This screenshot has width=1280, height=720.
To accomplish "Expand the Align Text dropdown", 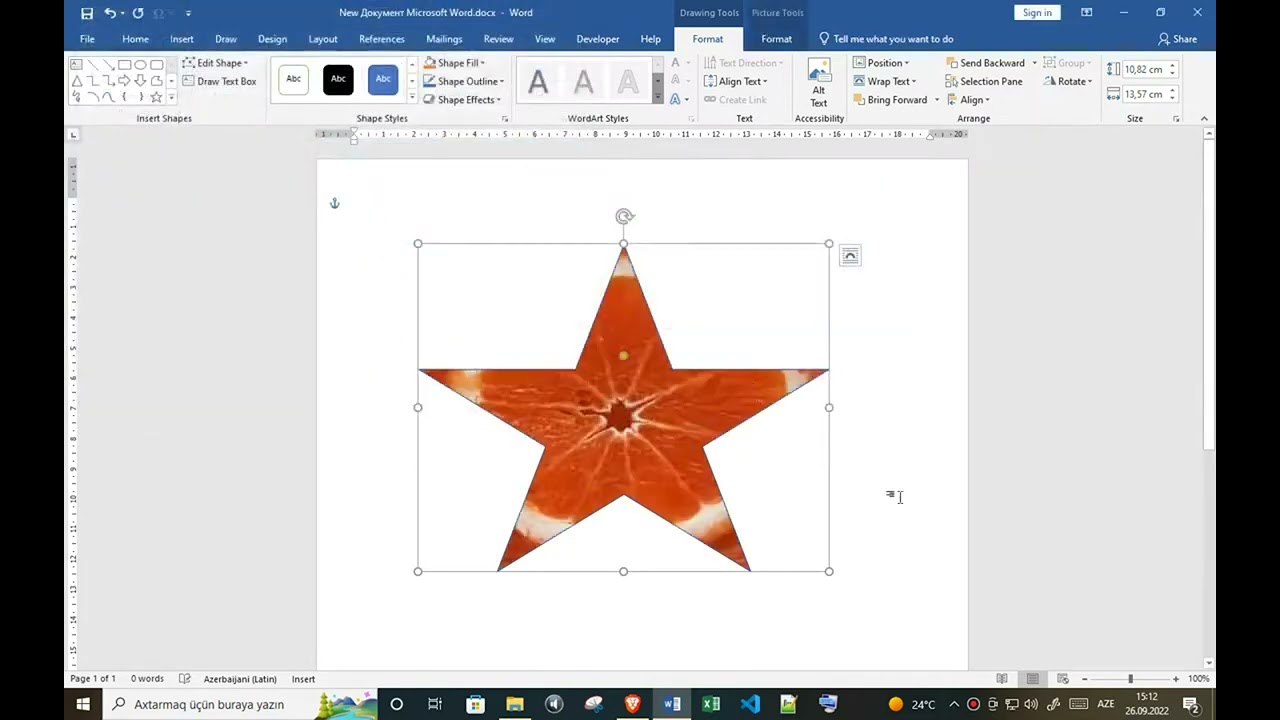I will tap(736, 81).
